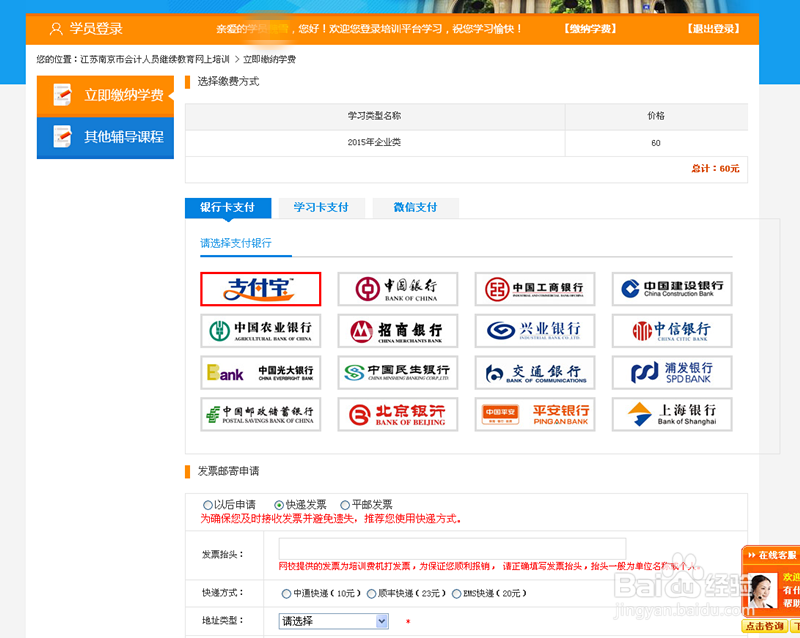The image size is (800, 638).
Task: Click the 退出登录 link in header
Action: [x=713, y=29]
